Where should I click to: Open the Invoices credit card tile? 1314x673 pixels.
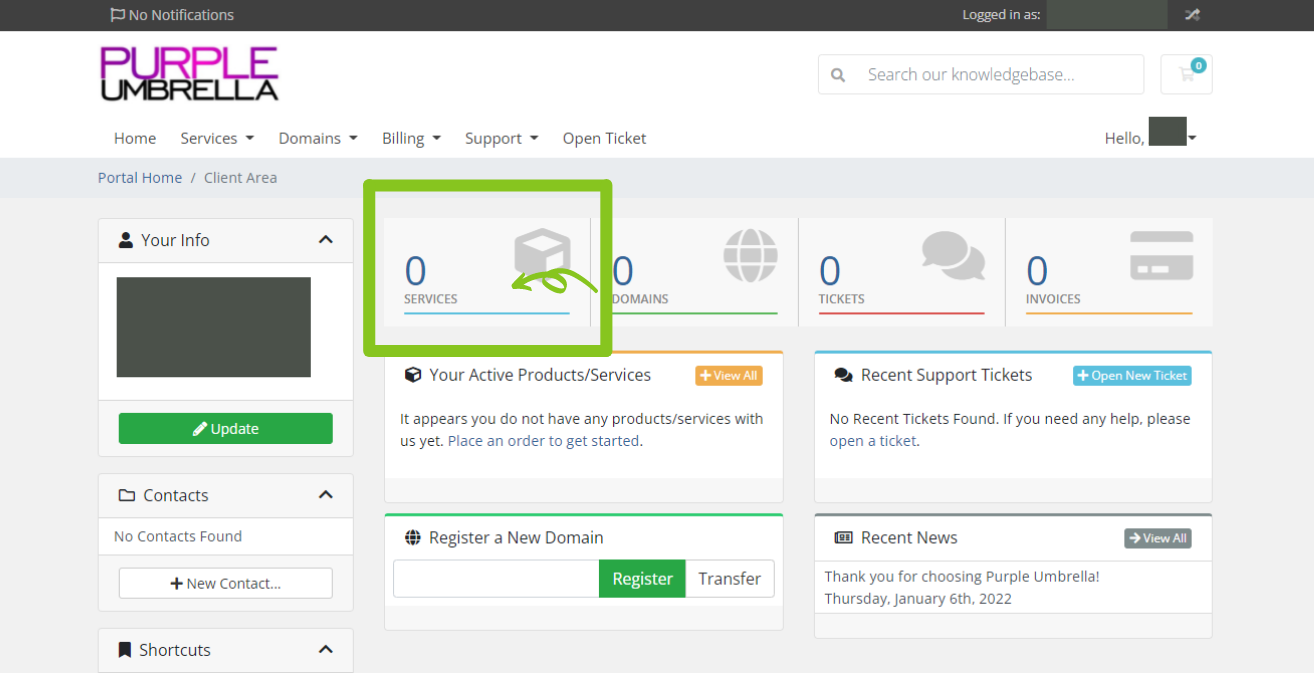[1108, 272]
